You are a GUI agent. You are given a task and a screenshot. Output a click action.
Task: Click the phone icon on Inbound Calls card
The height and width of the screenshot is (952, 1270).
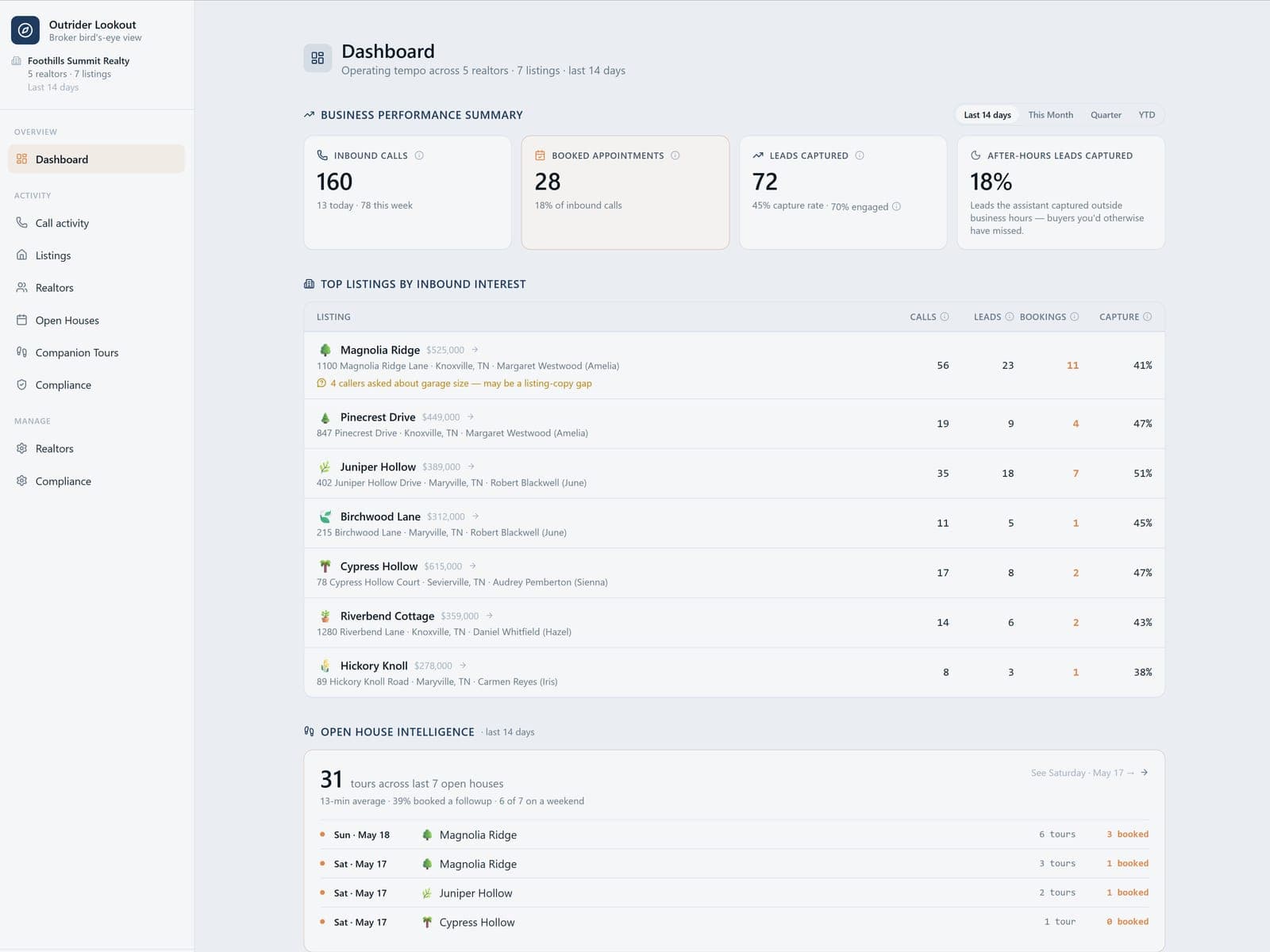click(322, 155)
